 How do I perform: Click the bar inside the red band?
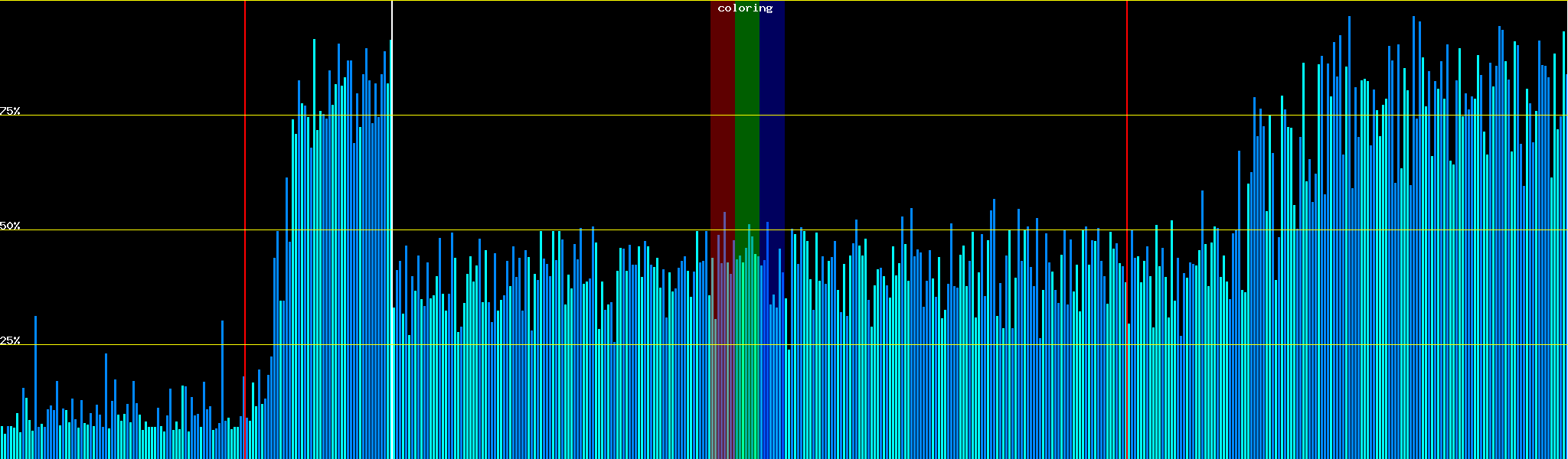point(724,344)
